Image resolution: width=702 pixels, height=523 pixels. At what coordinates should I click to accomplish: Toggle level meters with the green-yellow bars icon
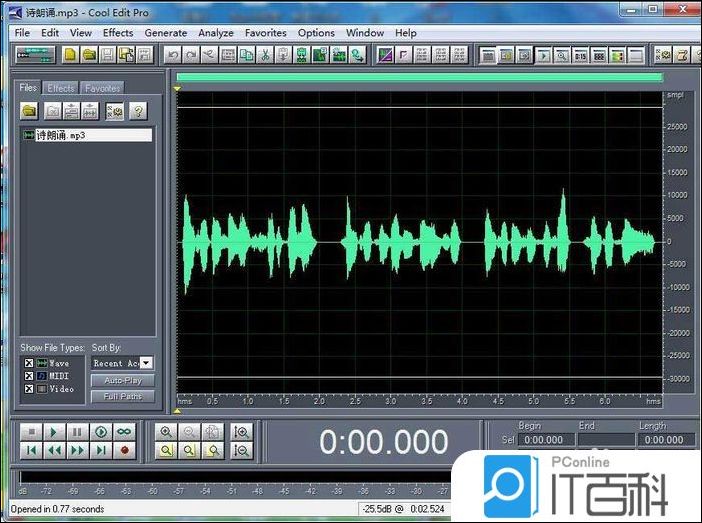click(617, 56)
